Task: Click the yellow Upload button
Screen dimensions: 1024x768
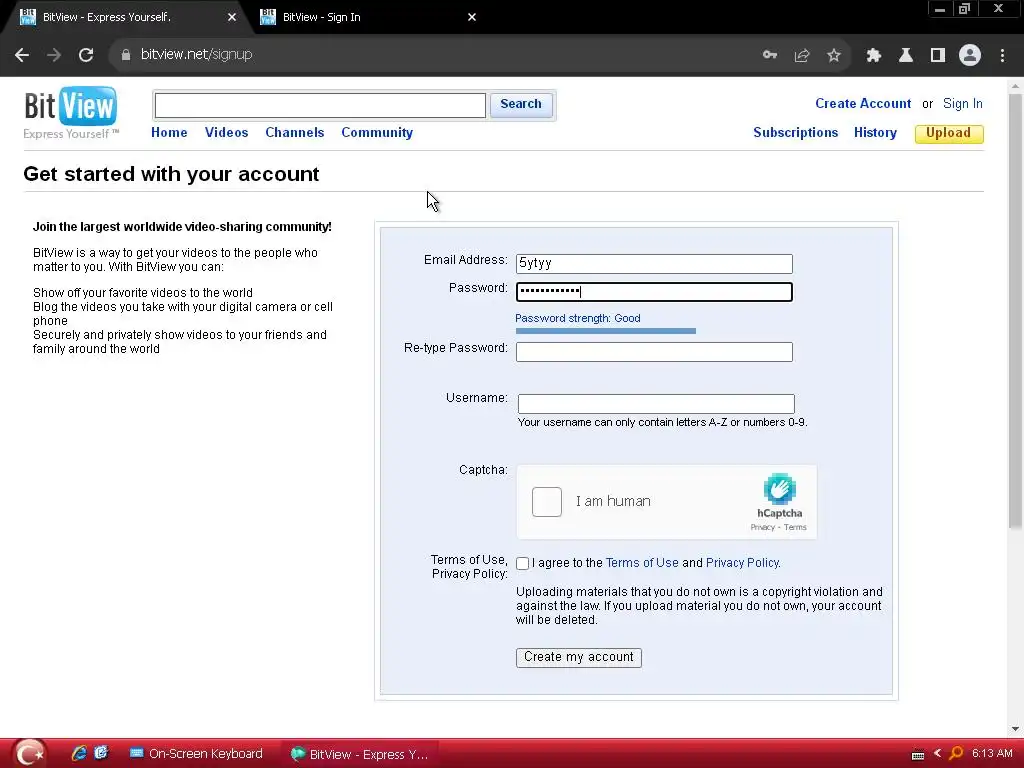Action: [x=949, y=133]
